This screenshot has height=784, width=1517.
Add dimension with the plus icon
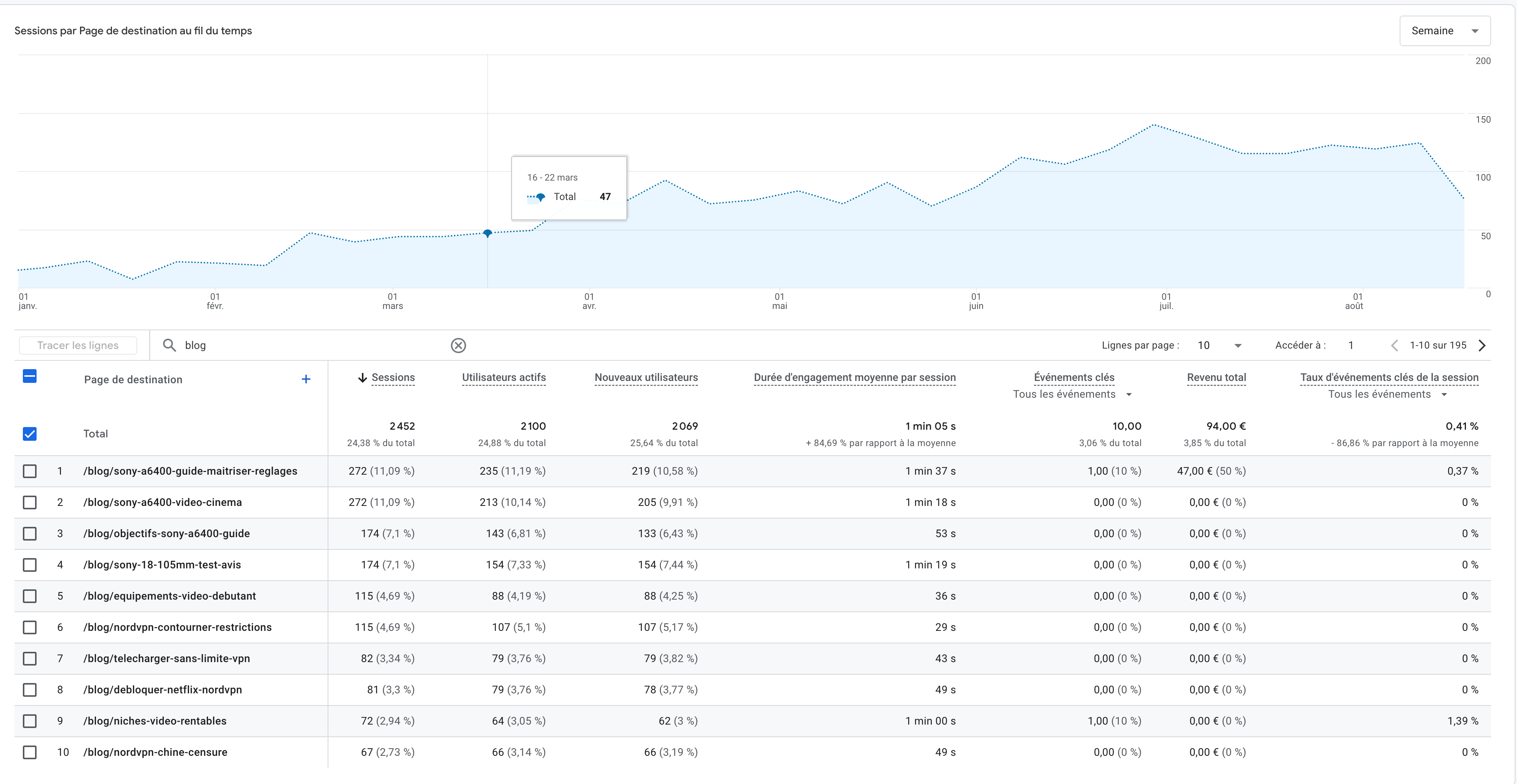coord(306,379)
